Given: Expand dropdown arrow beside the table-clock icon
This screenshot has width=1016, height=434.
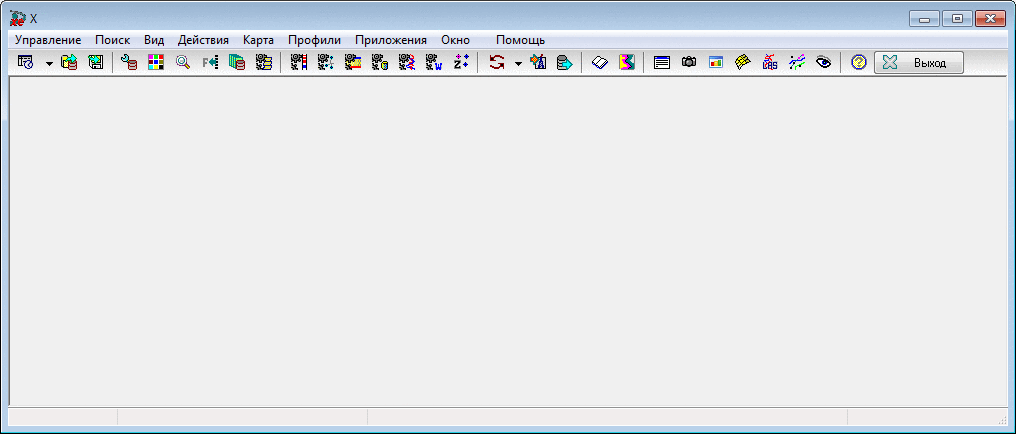Looking at the screenshot, I should point(49,63).
